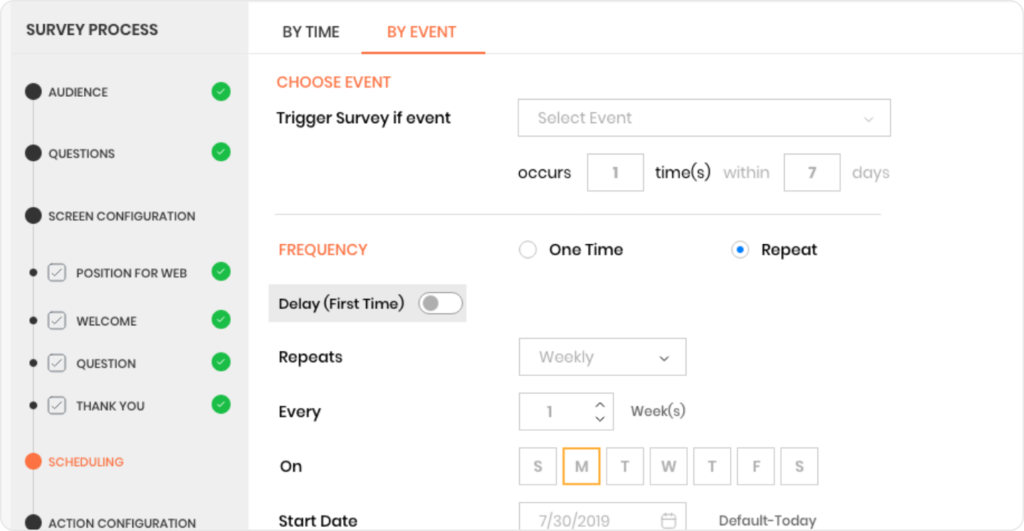Click the occurs time(s) number field
The width and height of the screenshot is (1024, 531).
pyautogui.click(x=615, y=172)
